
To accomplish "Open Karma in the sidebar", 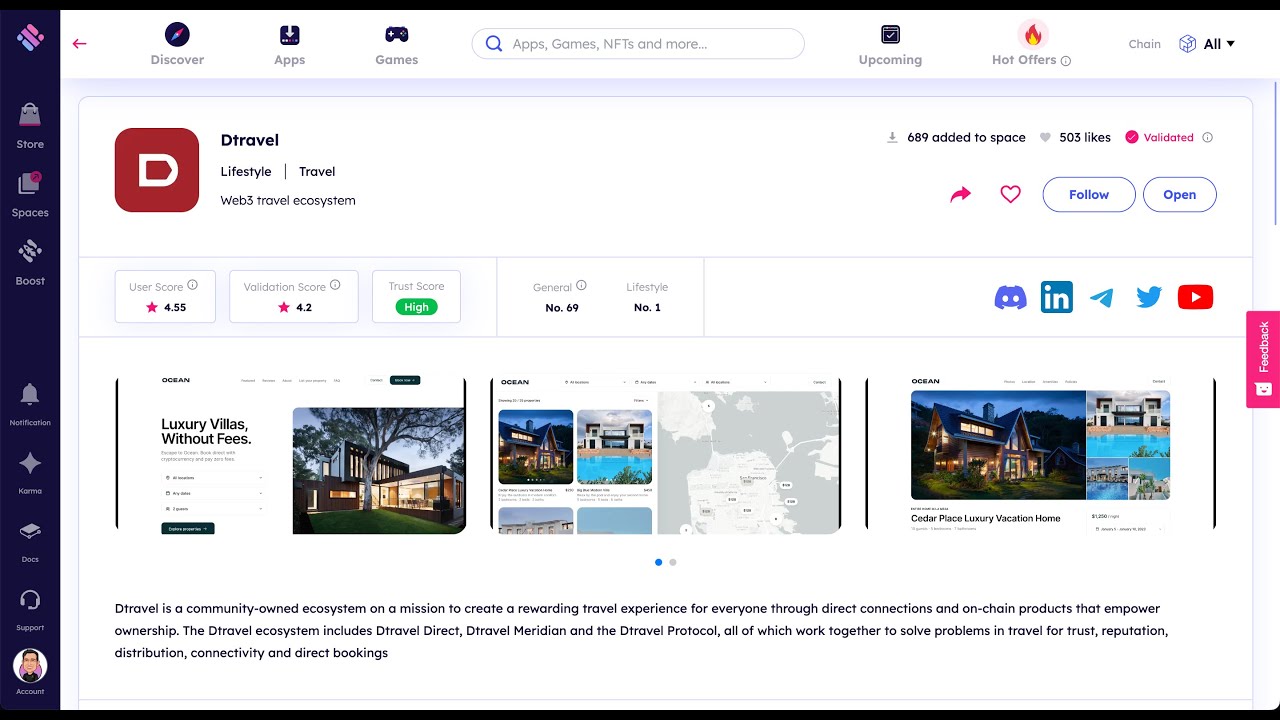I will click(x=30, y=473).
